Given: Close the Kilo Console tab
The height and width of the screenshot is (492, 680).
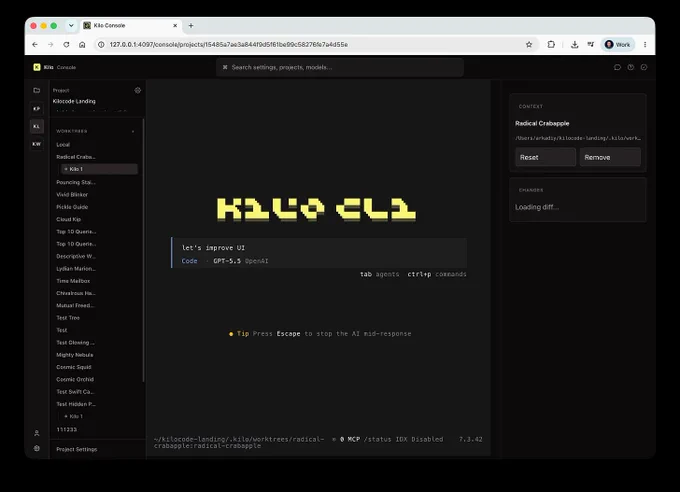Looking at the screenshot, I should (175, 26).
